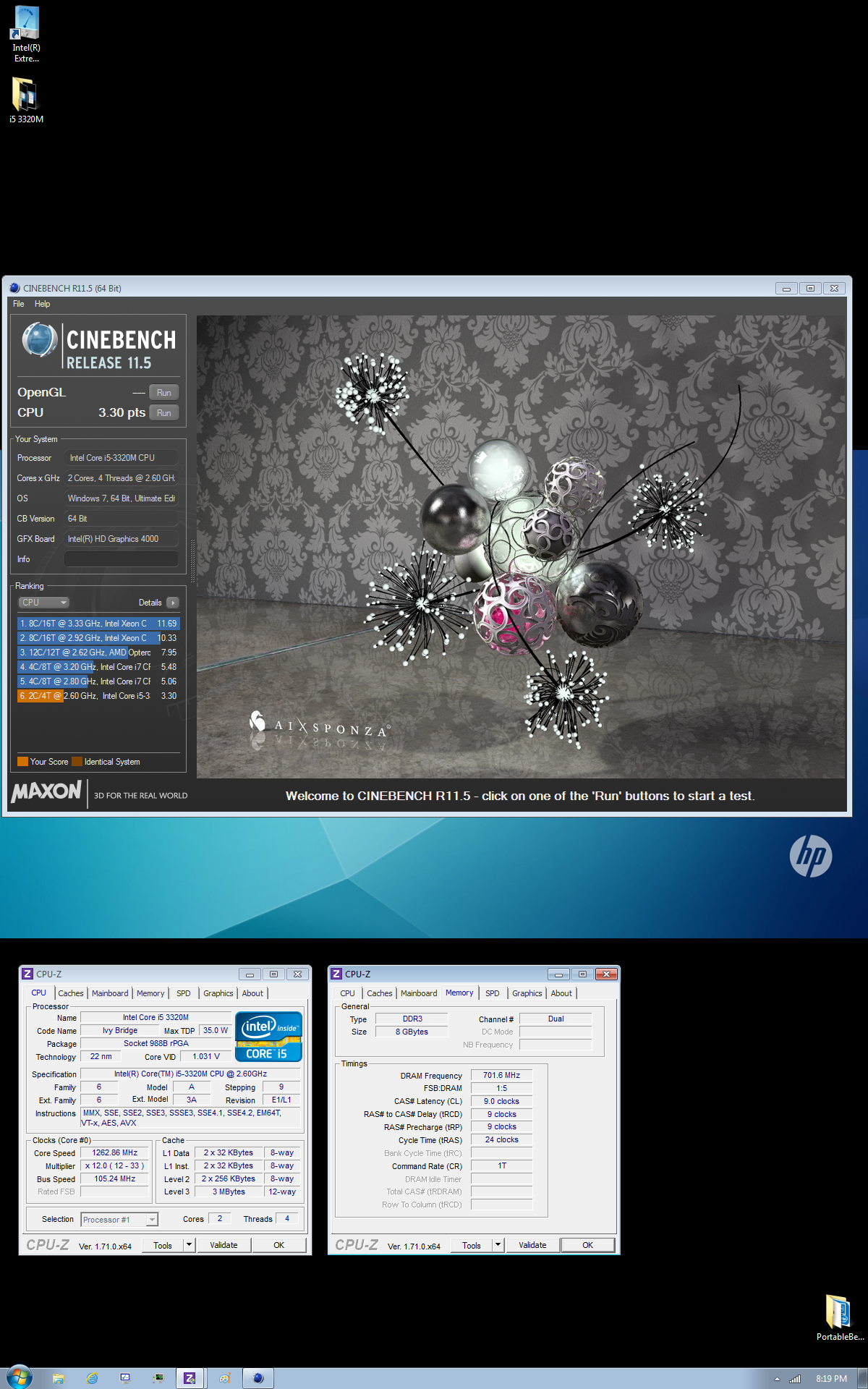Click OK in left CPU-Z window
This screenshot has width=868, height=1389.
click(278, 1245)
